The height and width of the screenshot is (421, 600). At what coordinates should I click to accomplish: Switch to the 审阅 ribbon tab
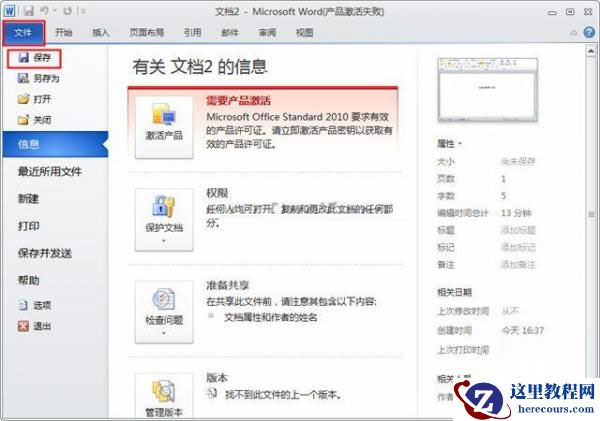coord(267,33)
